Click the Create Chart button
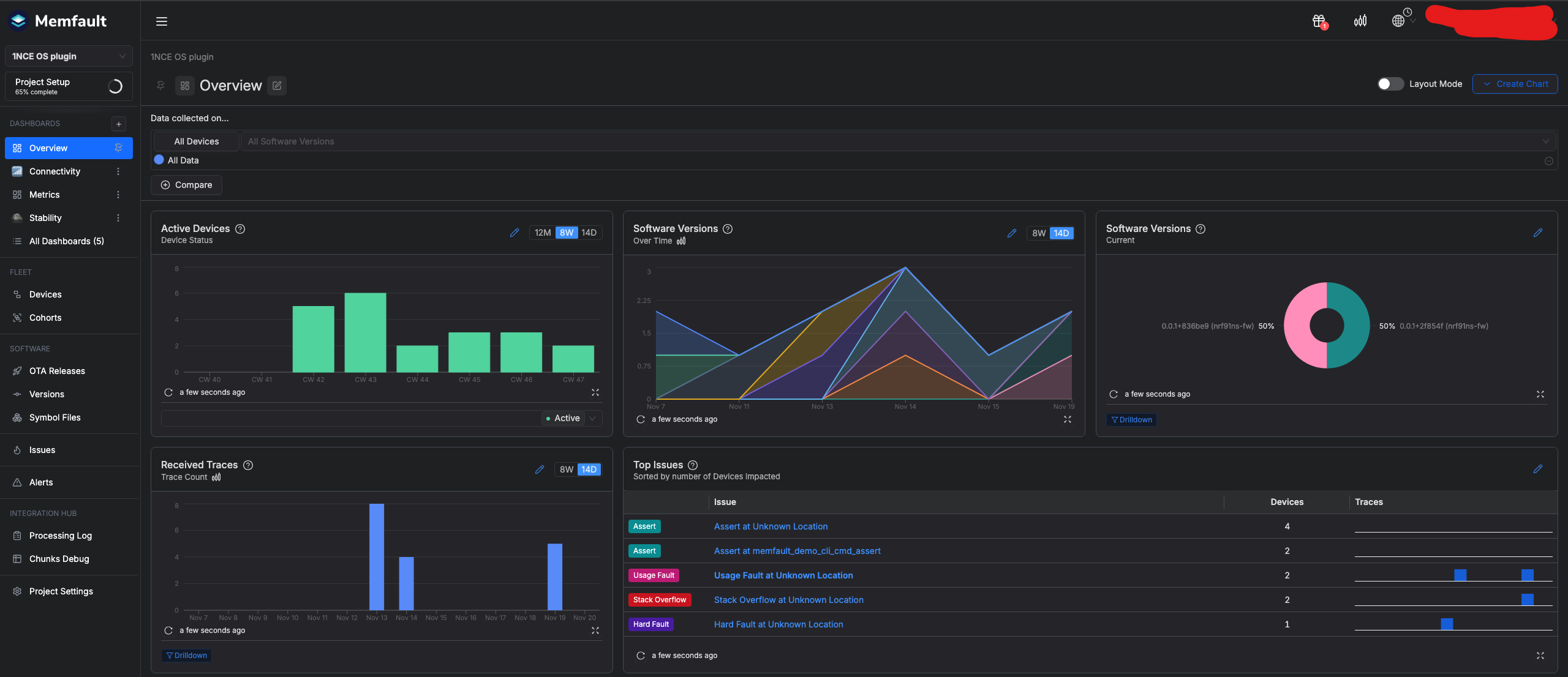Image resolution: width=1568 pixels, height=677 pixels. (x=1515, y=84)
